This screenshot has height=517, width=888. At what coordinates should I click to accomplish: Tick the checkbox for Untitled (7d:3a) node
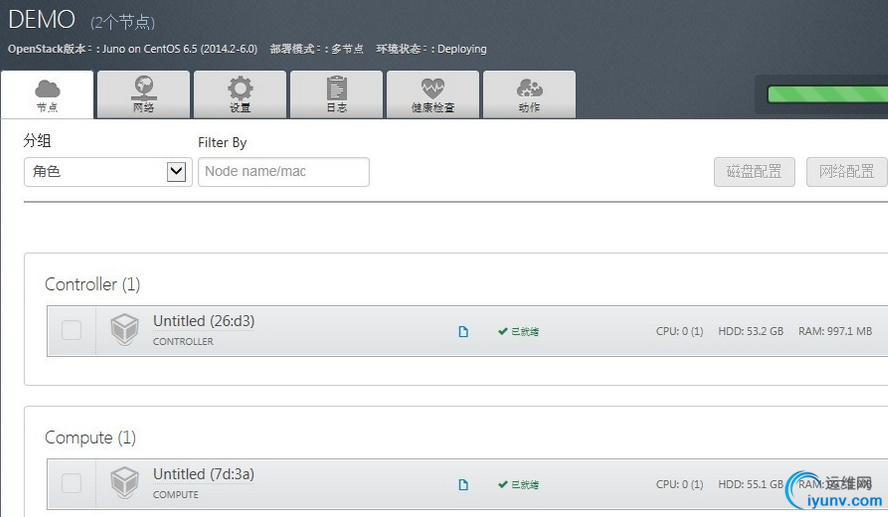pyautogui.click(x=71, y=484)
